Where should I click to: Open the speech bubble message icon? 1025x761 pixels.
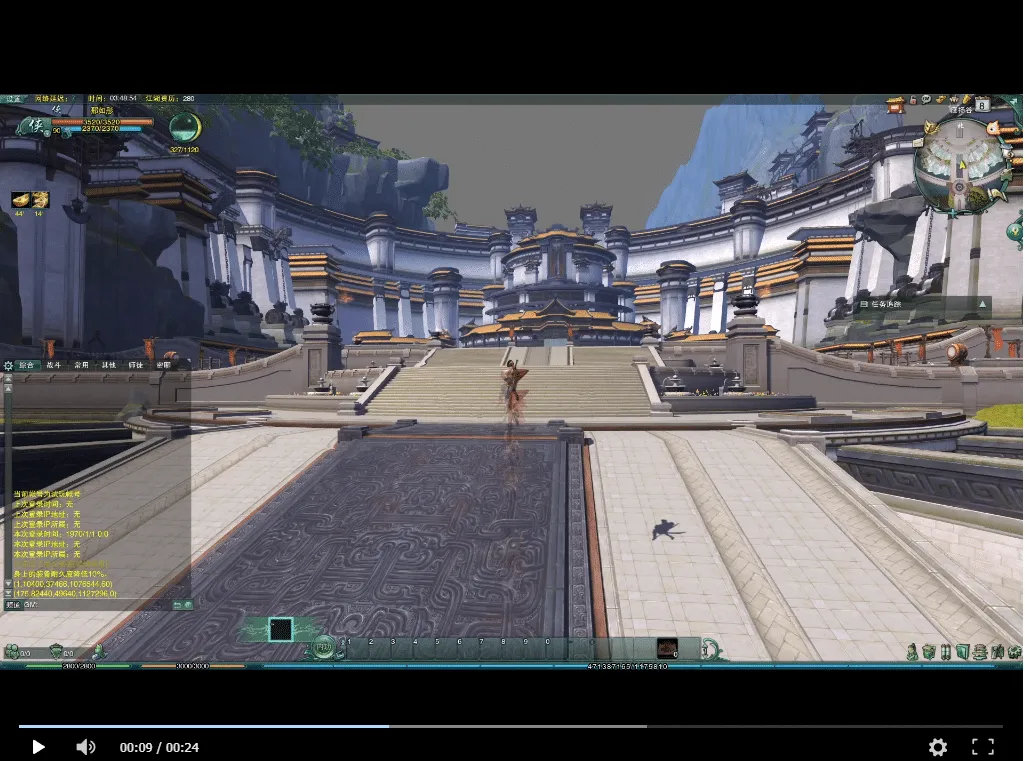pyautogui.click(x=926, y=99)
